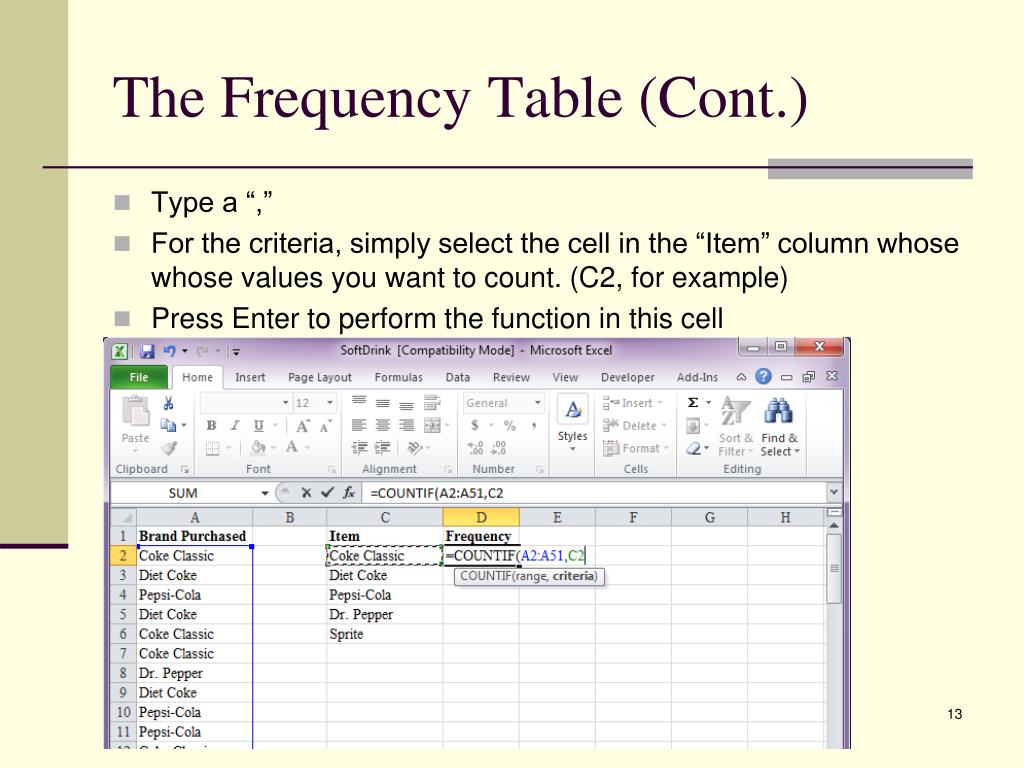Click vertical scrollbar up arrow

834,526
